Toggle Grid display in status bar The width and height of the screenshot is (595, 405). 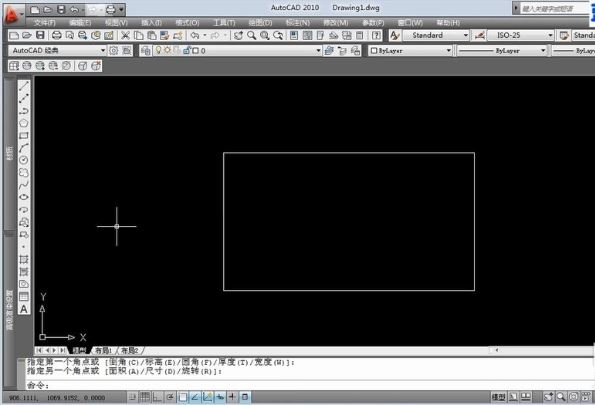coord(145,397)
